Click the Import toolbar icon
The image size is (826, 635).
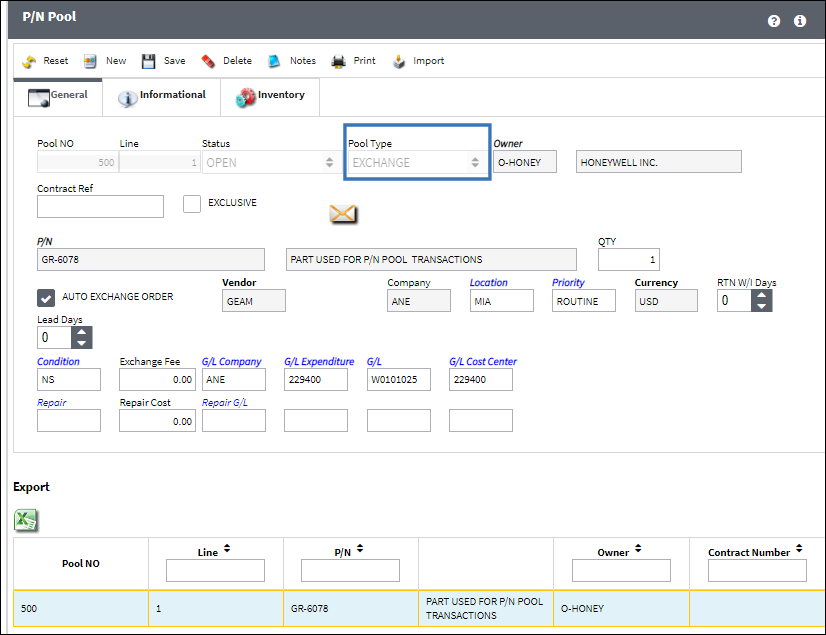coord(399,61)
